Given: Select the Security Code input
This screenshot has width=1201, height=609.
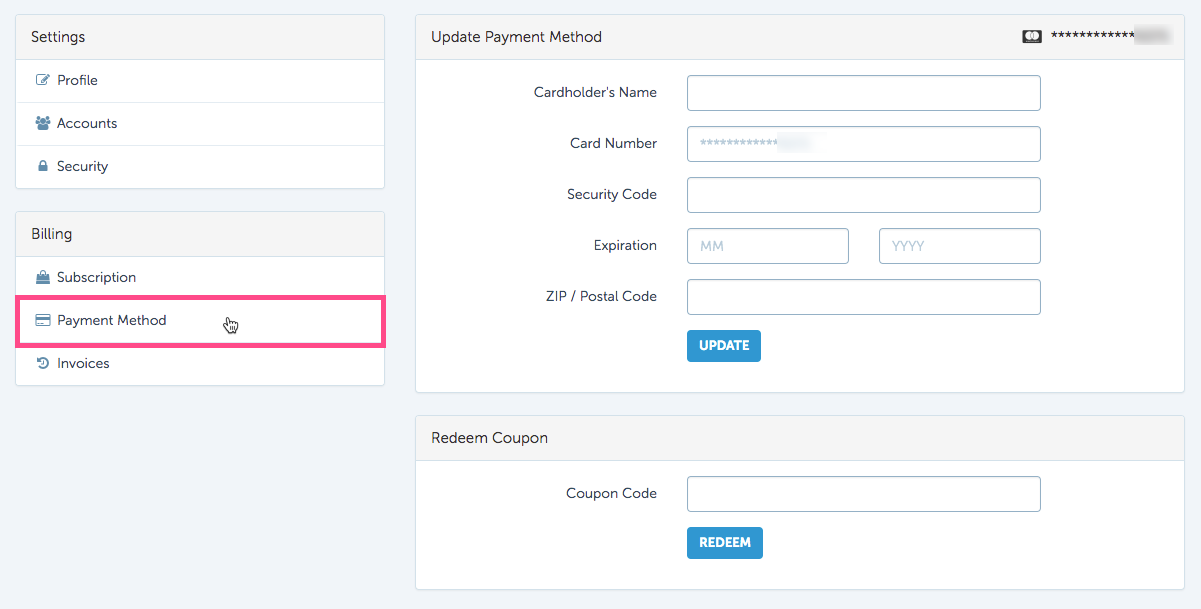Looking at the screenshot, I should (x=864, y=195).
